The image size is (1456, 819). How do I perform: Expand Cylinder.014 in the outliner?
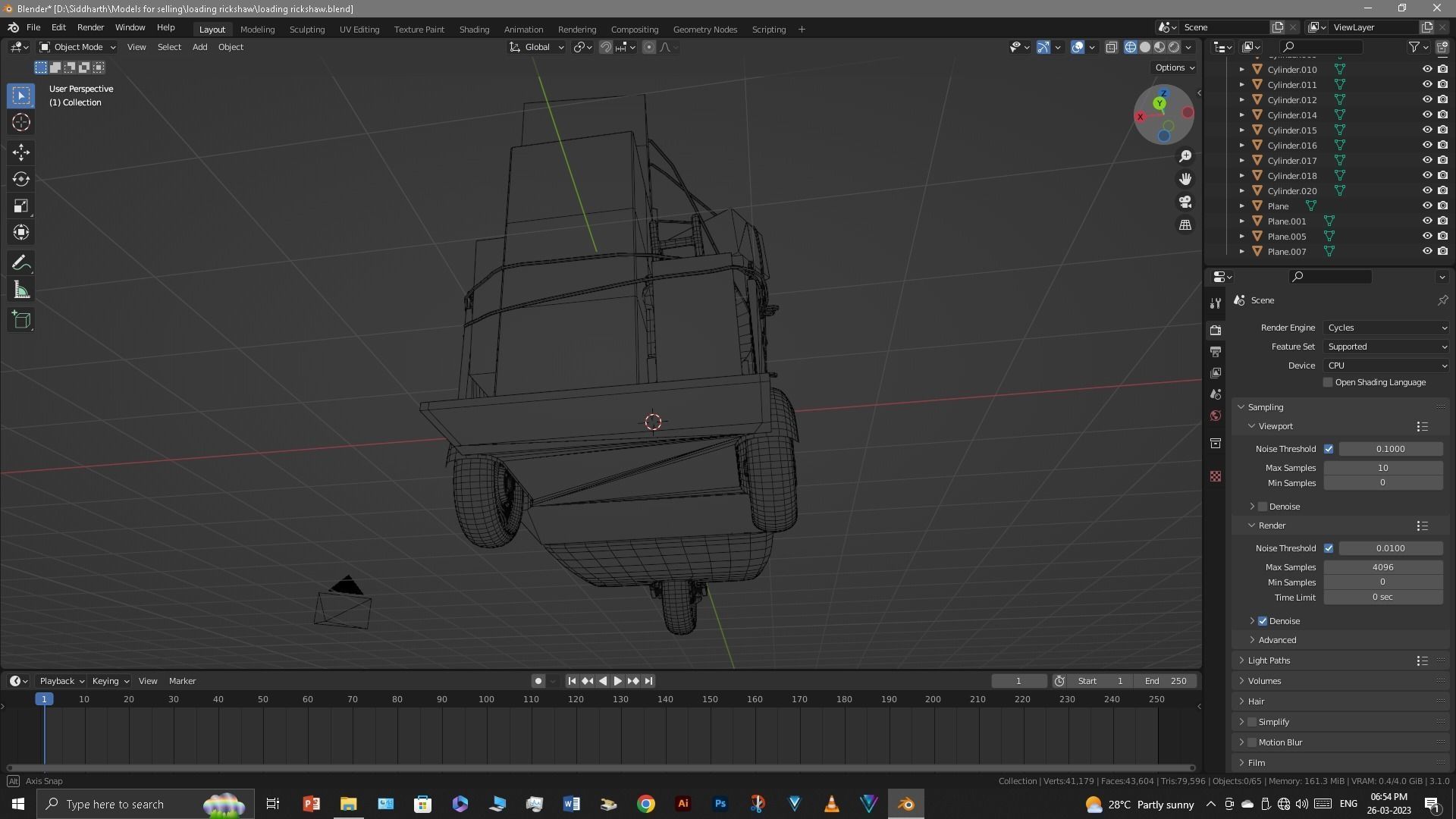point(1241,115)
